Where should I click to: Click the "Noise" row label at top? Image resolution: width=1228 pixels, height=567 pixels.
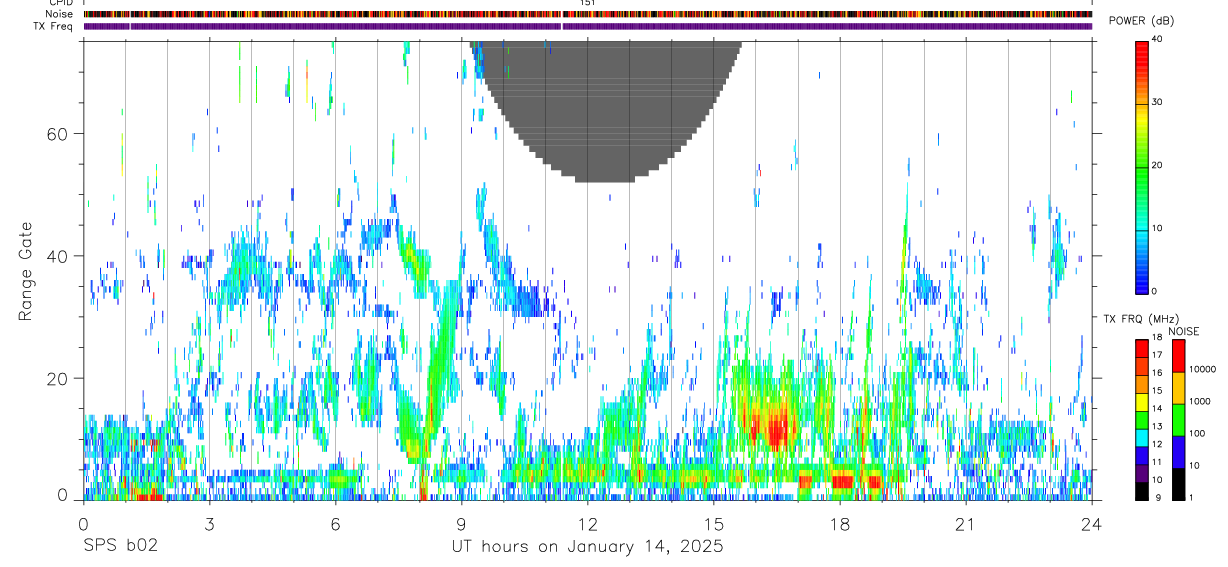[x=60, y=14]
